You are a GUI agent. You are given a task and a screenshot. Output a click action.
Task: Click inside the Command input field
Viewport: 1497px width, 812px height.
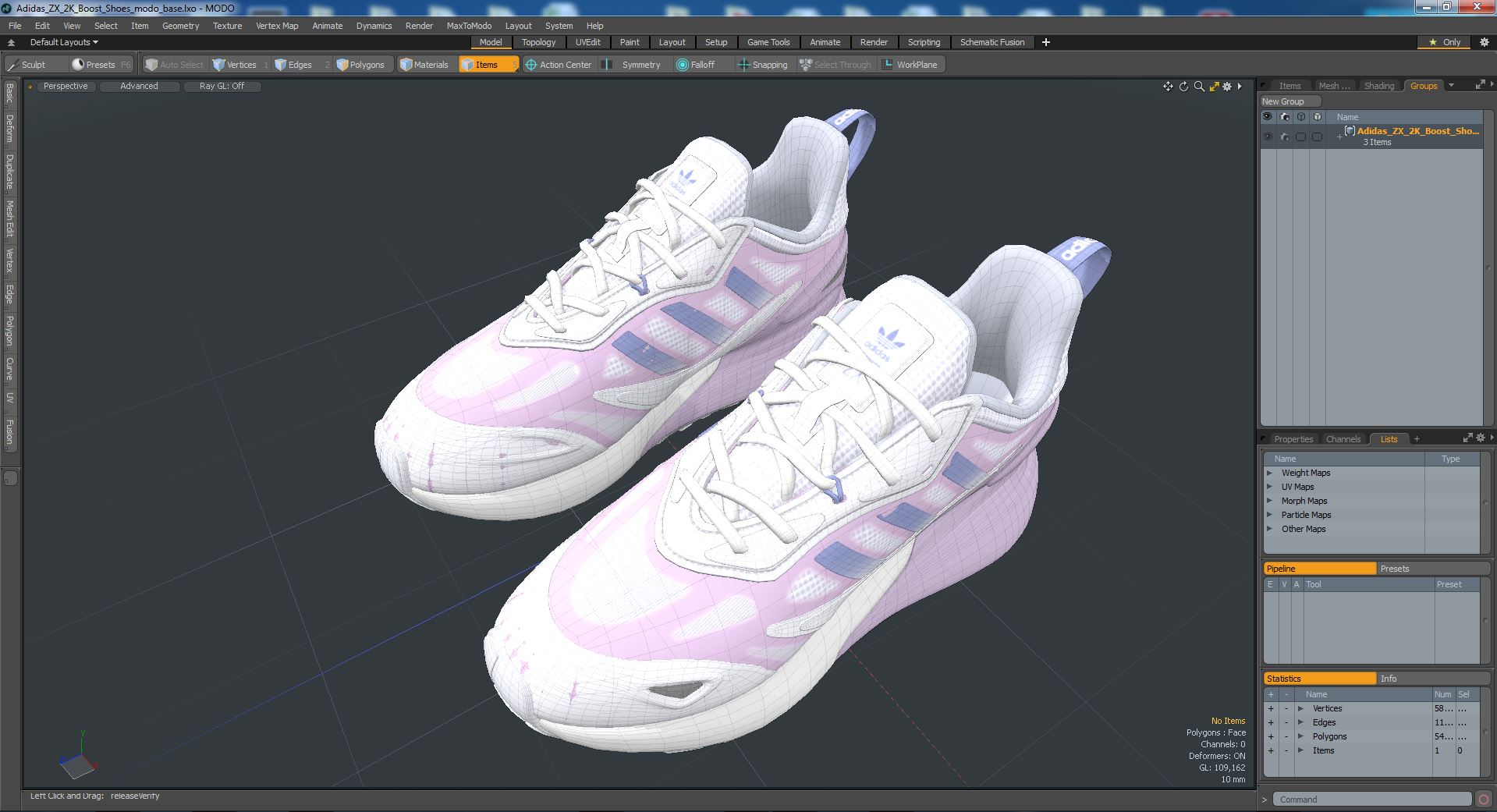pos(1372,800)
